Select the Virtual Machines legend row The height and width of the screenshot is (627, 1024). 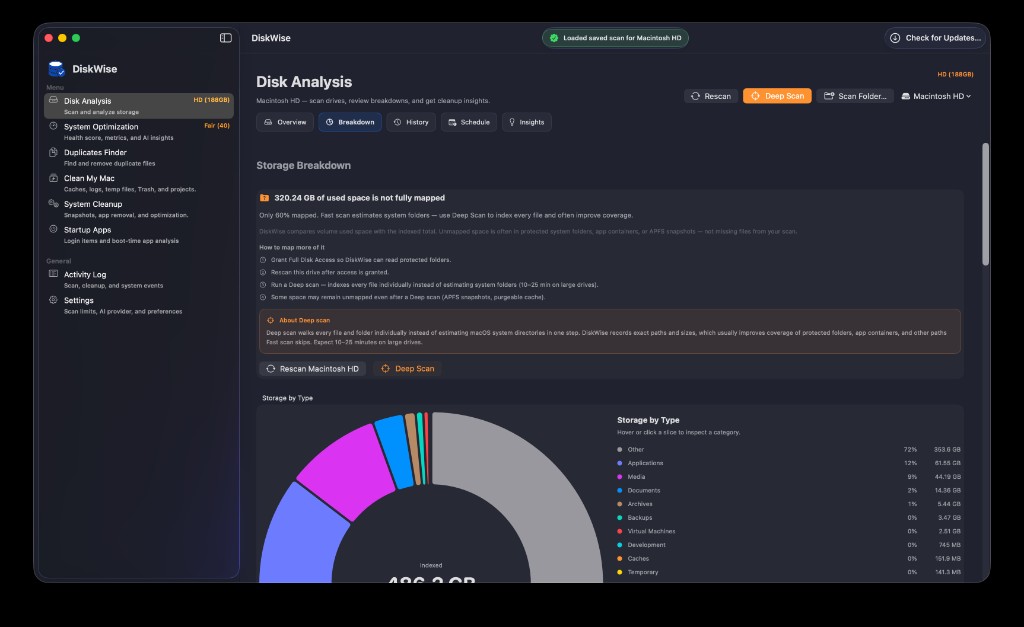[x=788, y=531]
